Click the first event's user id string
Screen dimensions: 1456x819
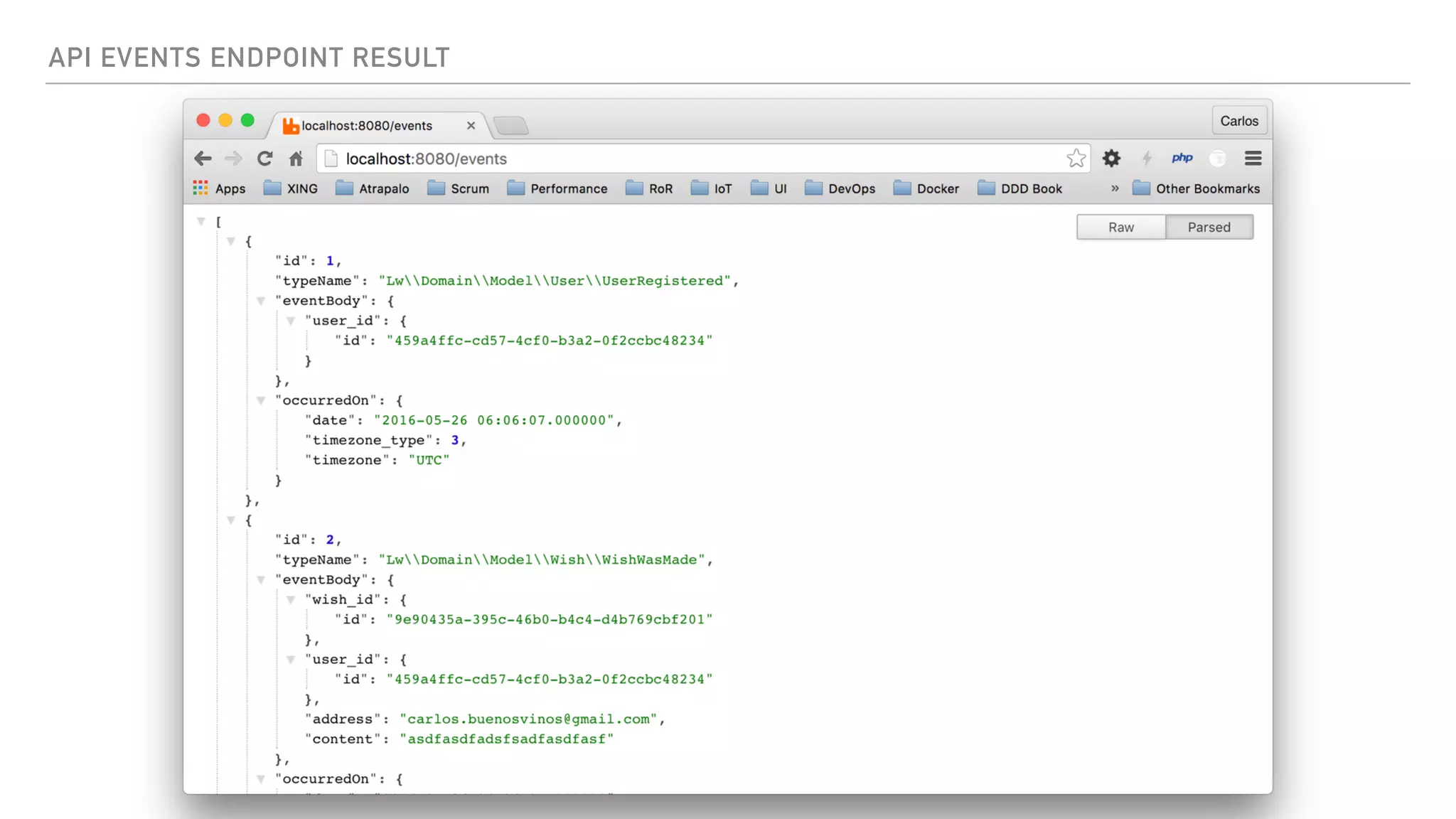(550, 341)
